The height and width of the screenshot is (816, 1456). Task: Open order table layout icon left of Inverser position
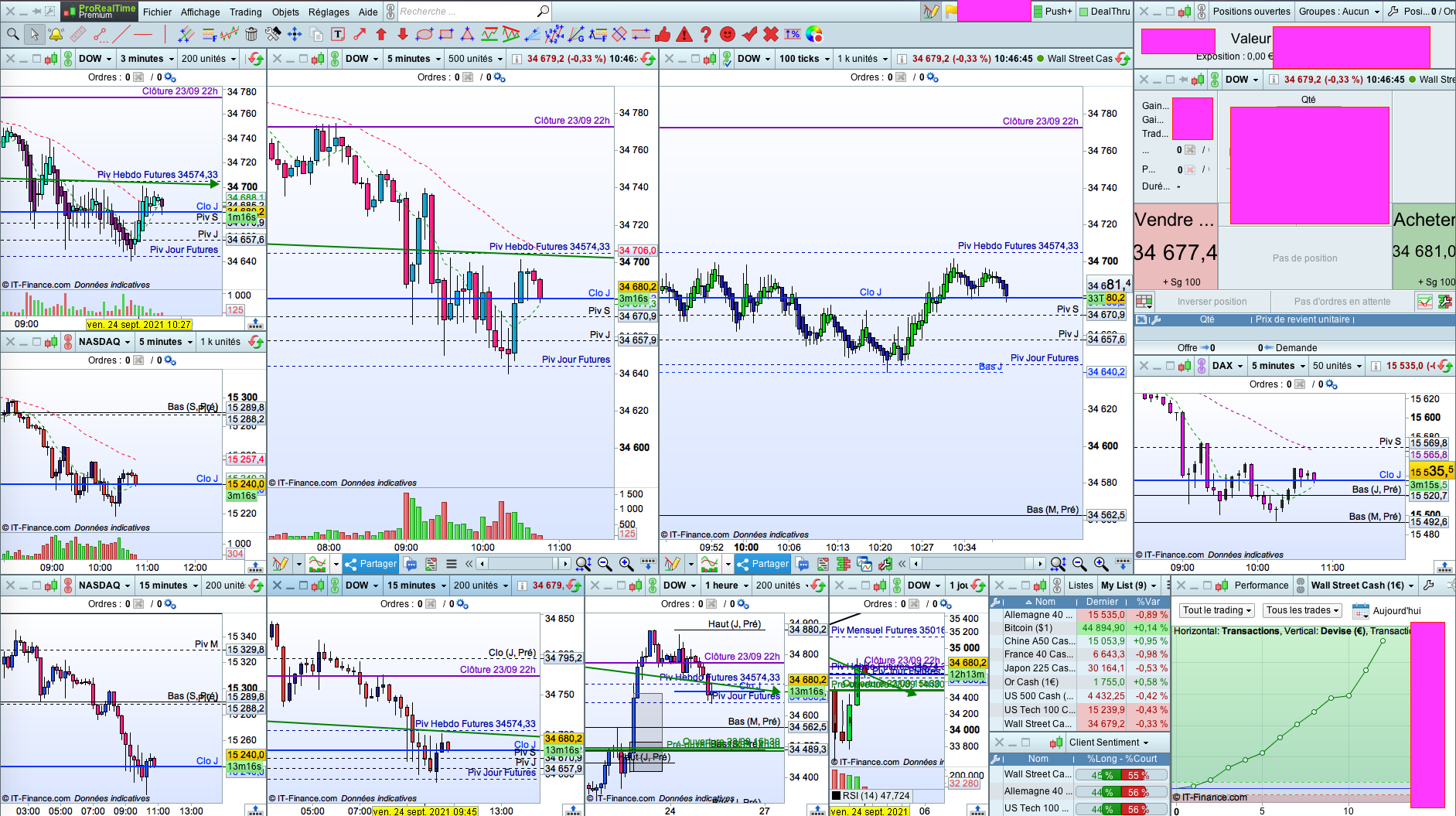[x=1144, y=302]
